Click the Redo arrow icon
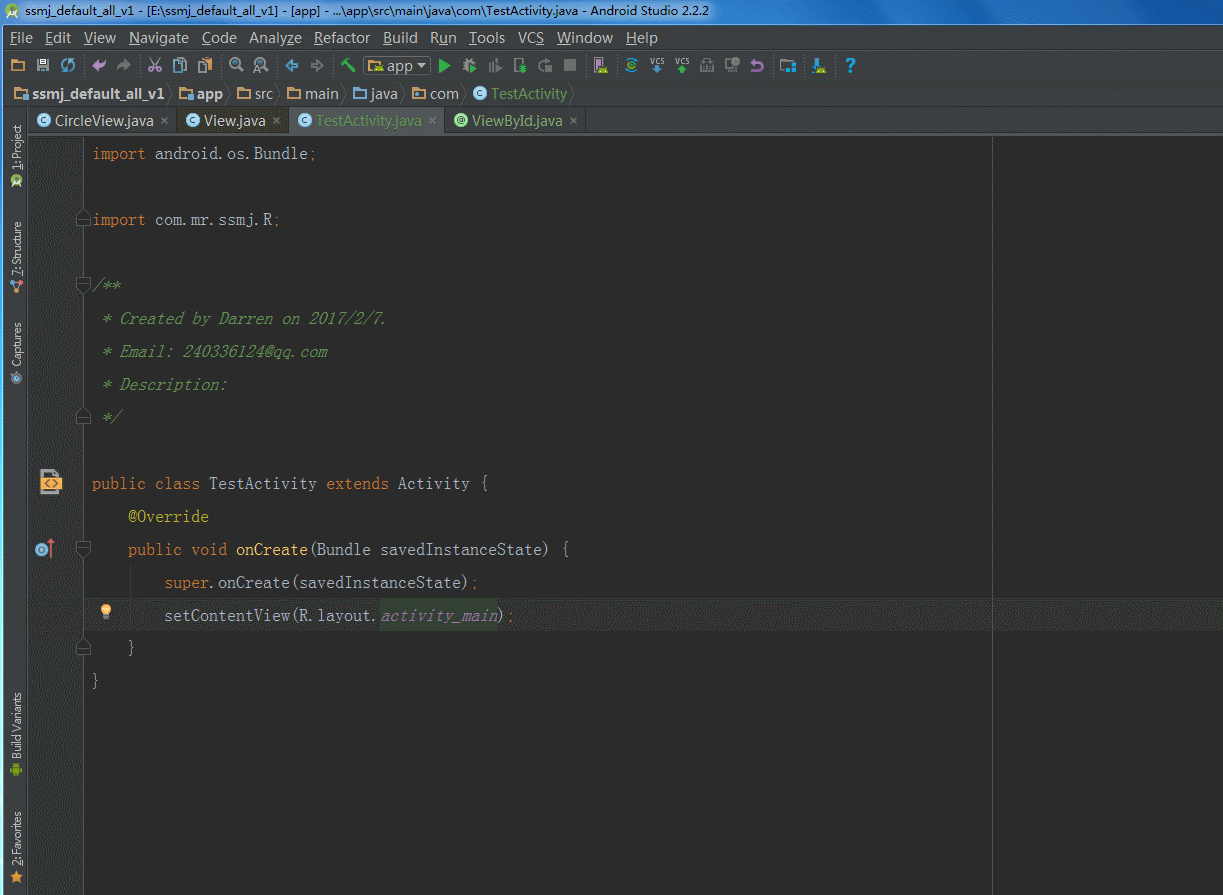1223x895 pixels. [x=124, y=65]
